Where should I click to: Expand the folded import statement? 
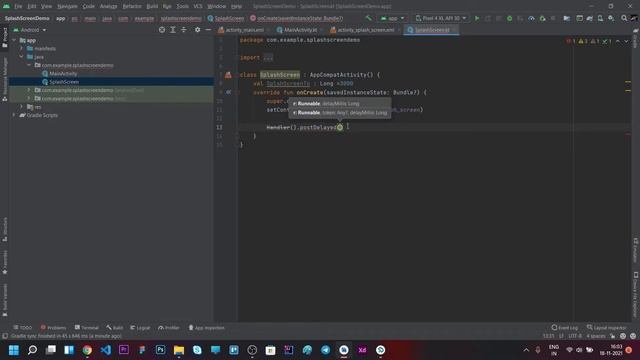point(268,58)
